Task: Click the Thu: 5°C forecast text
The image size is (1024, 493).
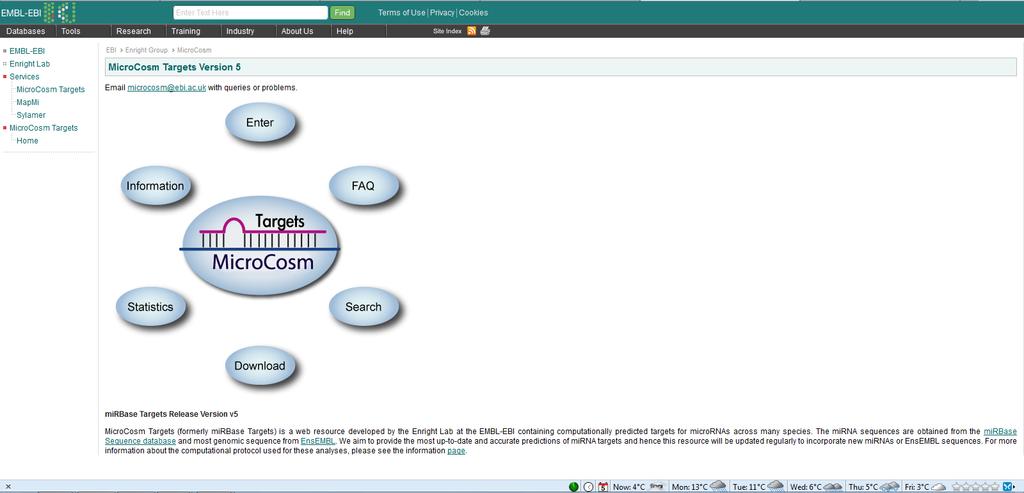Action: pyautogui.click(x=863, y=487)
